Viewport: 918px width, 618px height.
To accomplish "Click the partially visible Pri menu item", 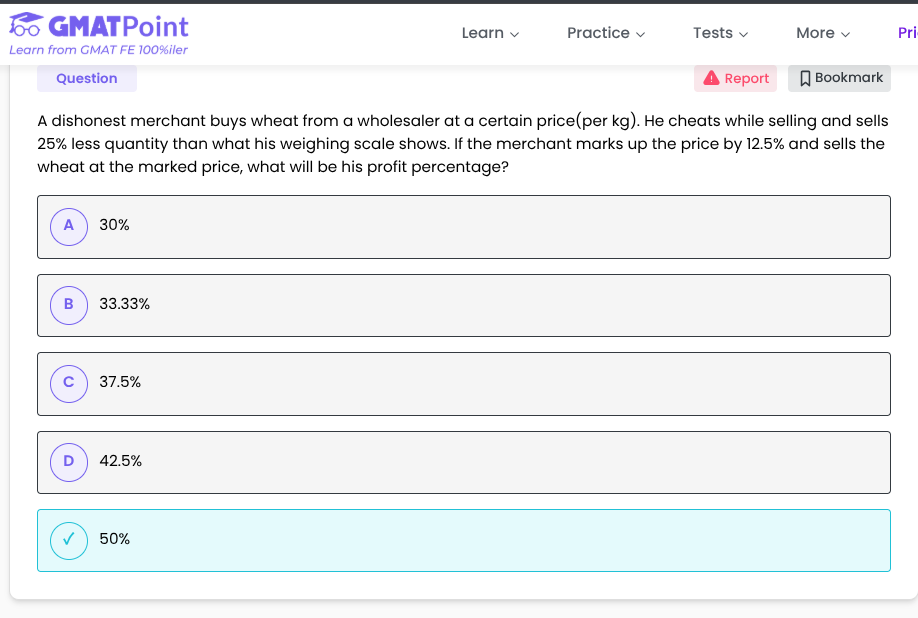I will point(906,33).
